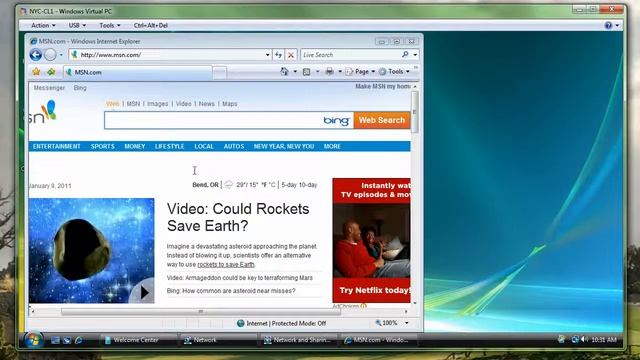Click the Print icon

[x=329, y=72]
